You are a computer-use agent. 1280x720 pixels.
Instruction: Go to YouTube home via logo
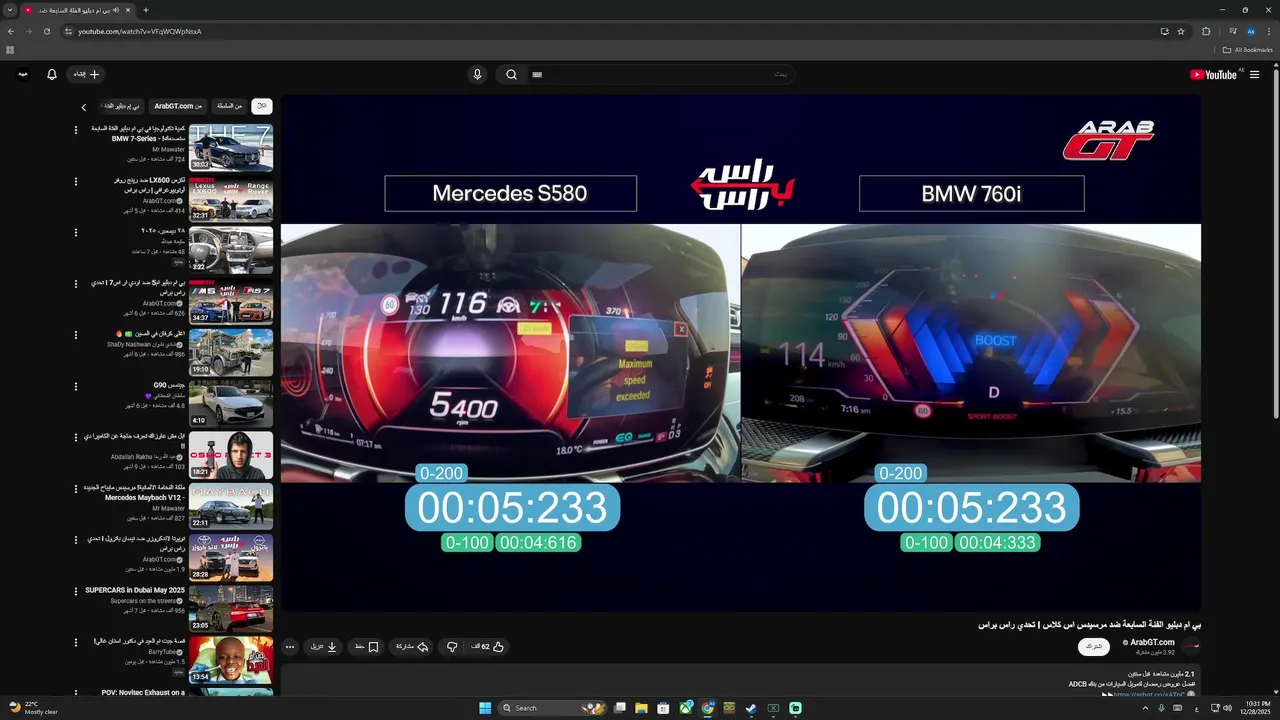(1214, 74)
